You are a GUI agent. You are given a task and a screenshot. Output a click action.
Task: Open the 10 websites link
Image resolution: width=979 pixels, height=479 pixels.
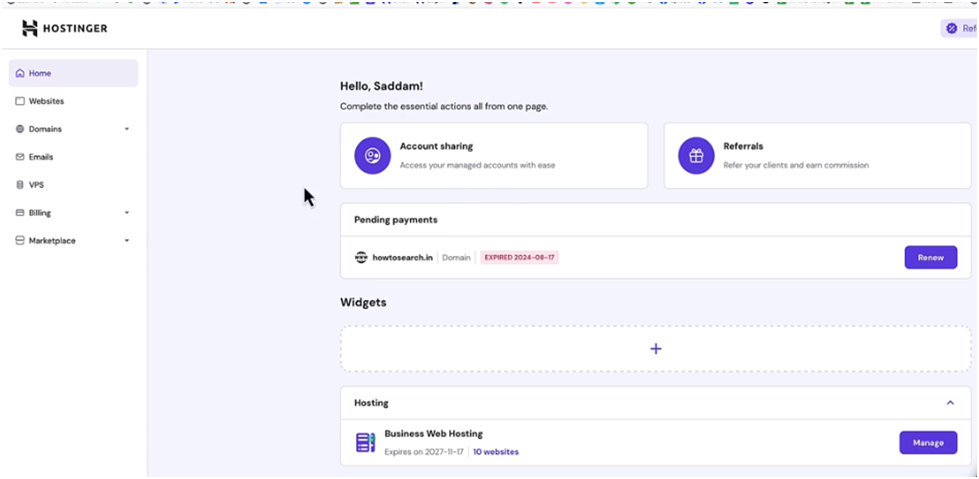pos(496,452)
